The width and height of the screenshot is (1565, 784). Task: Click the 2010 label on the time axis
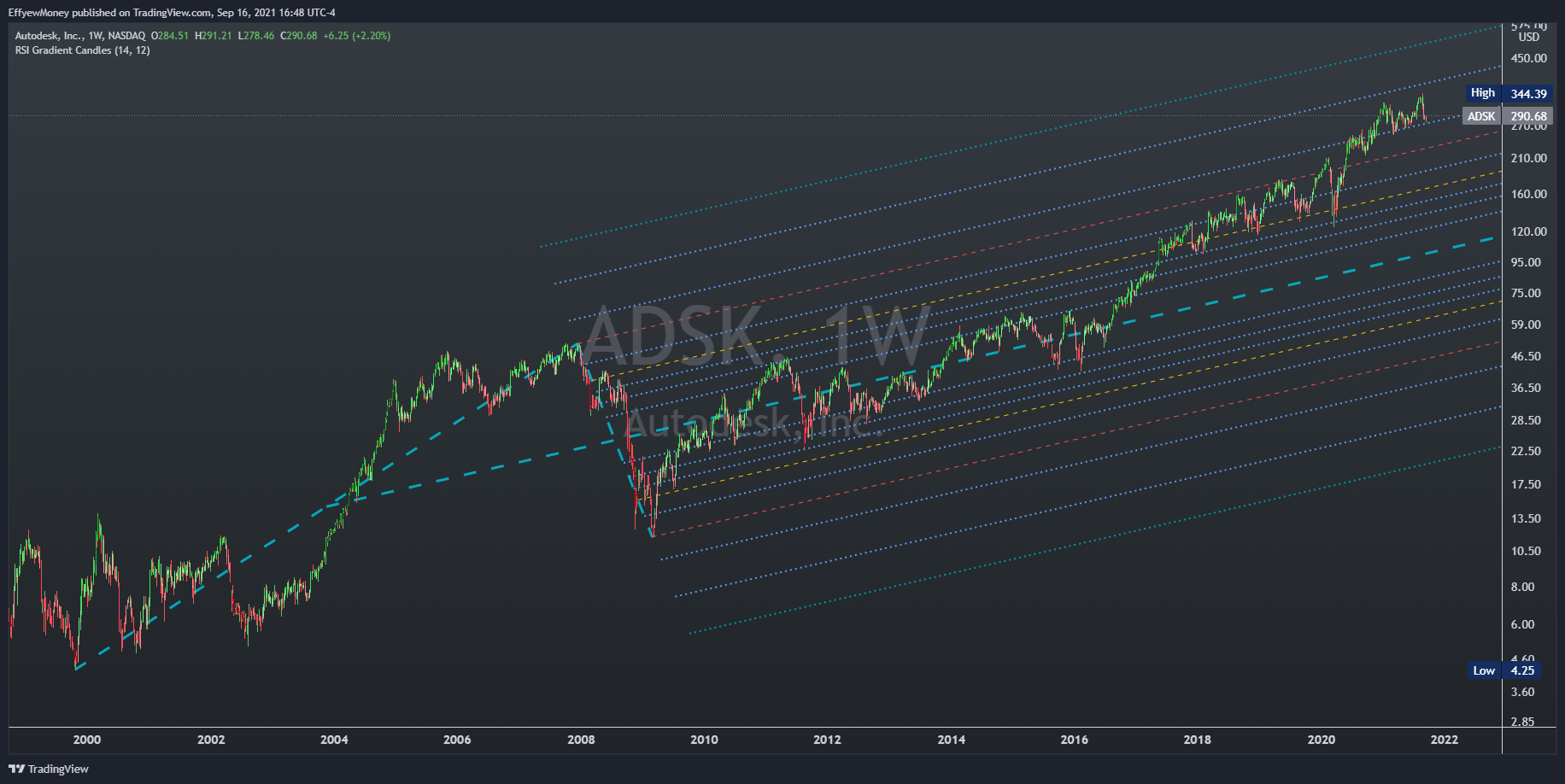[704, 740]
